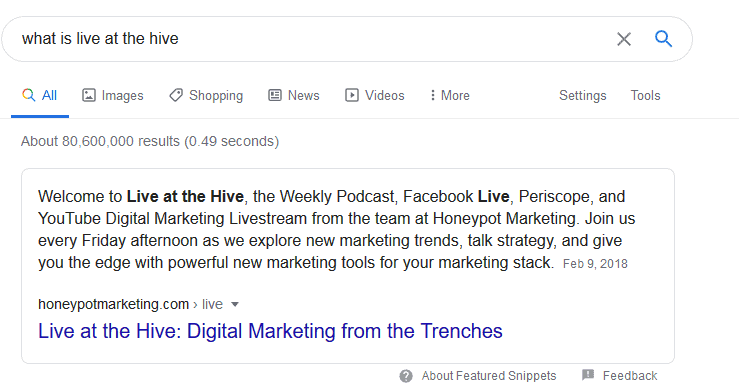Image resolution: width=739 pixels, height=391 pixels.
Task: Switch to the Images tab
Action: tap(113, 96)
